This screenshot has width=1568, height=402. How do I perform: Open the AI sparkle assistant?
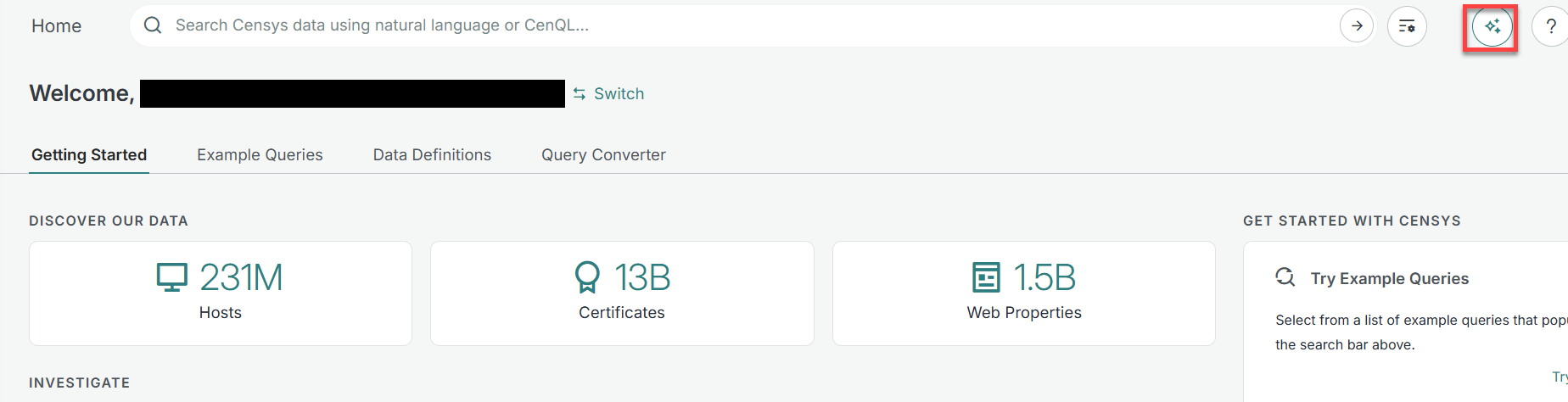click(x=1492, y=26)
